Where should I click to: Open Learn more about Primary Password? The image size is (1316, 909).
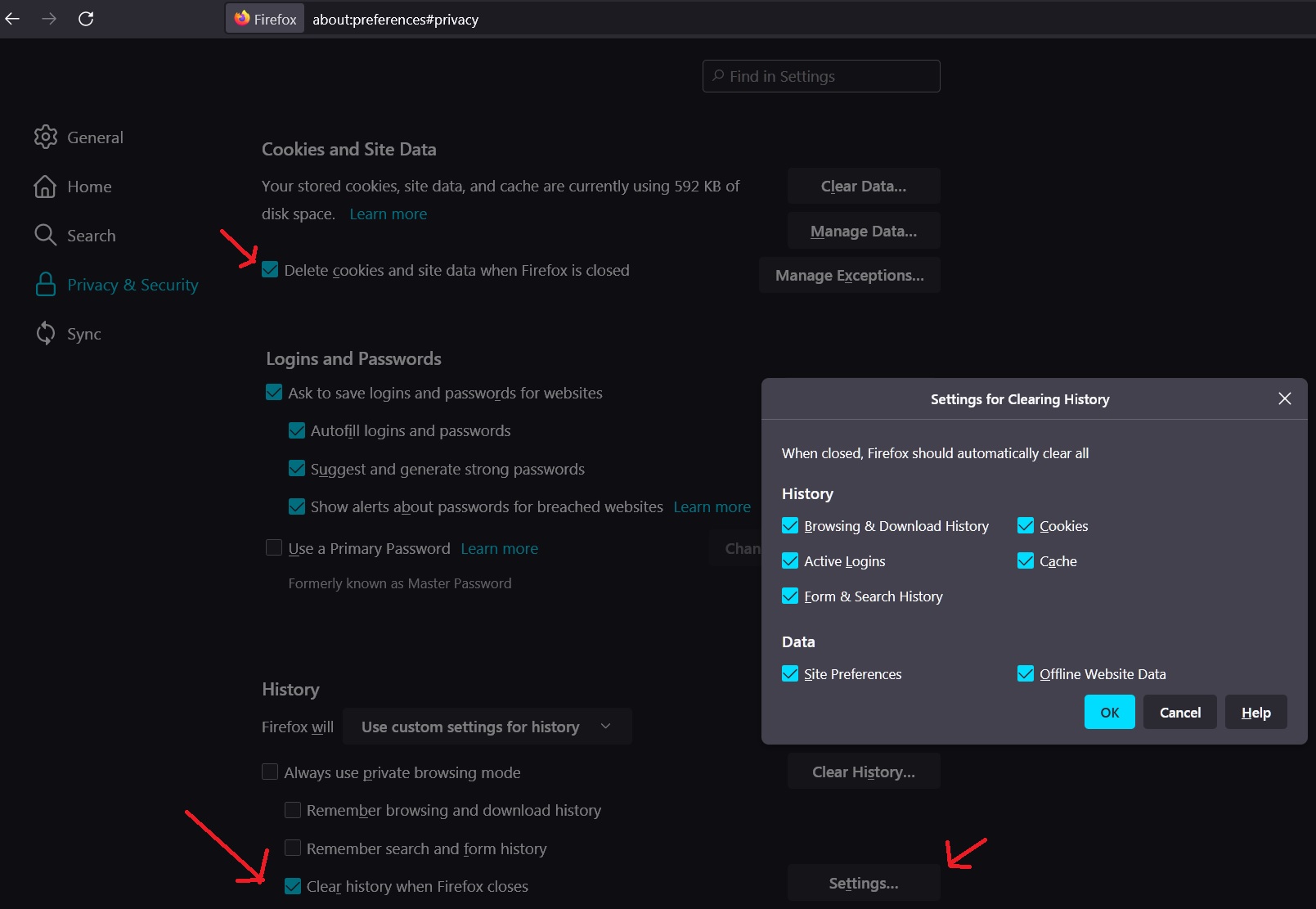click(500, 549)
